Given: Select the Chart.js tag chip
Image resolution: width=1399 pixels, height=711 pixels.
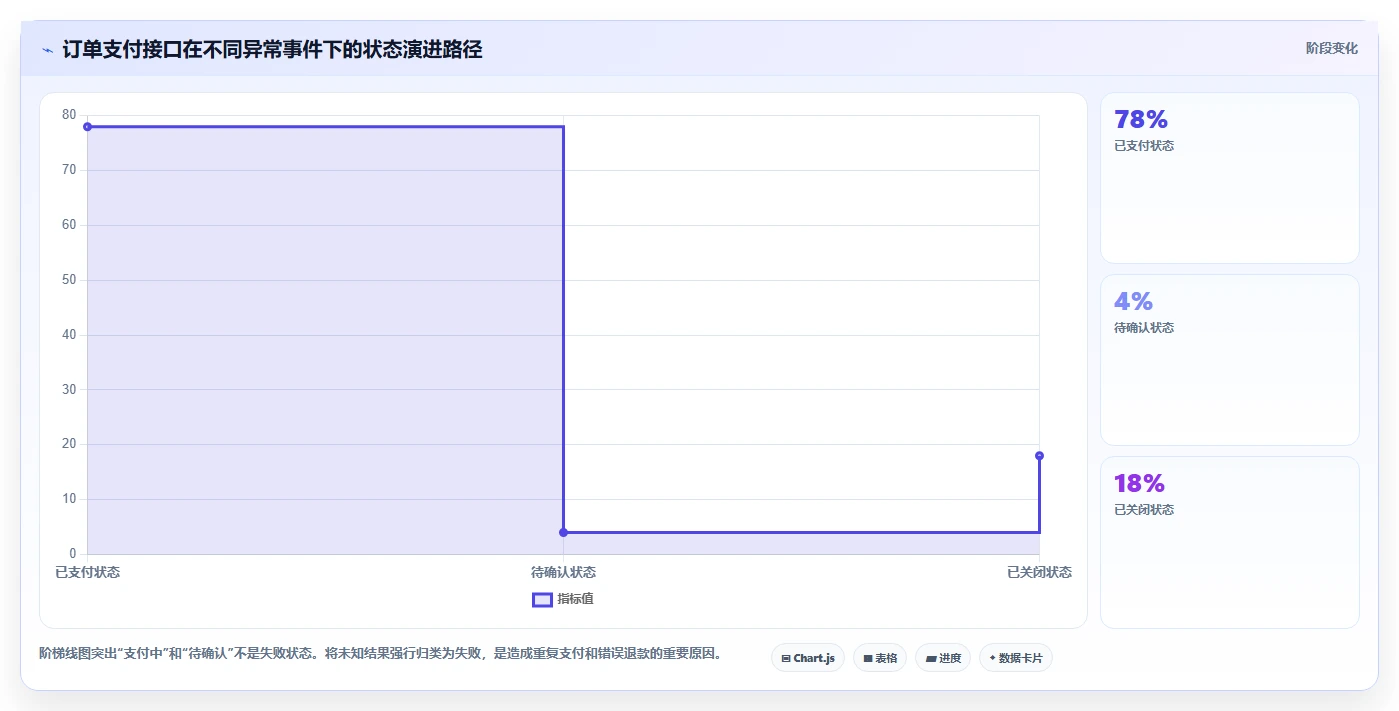Looking at the screenshot, I should [x=808, y=658].
